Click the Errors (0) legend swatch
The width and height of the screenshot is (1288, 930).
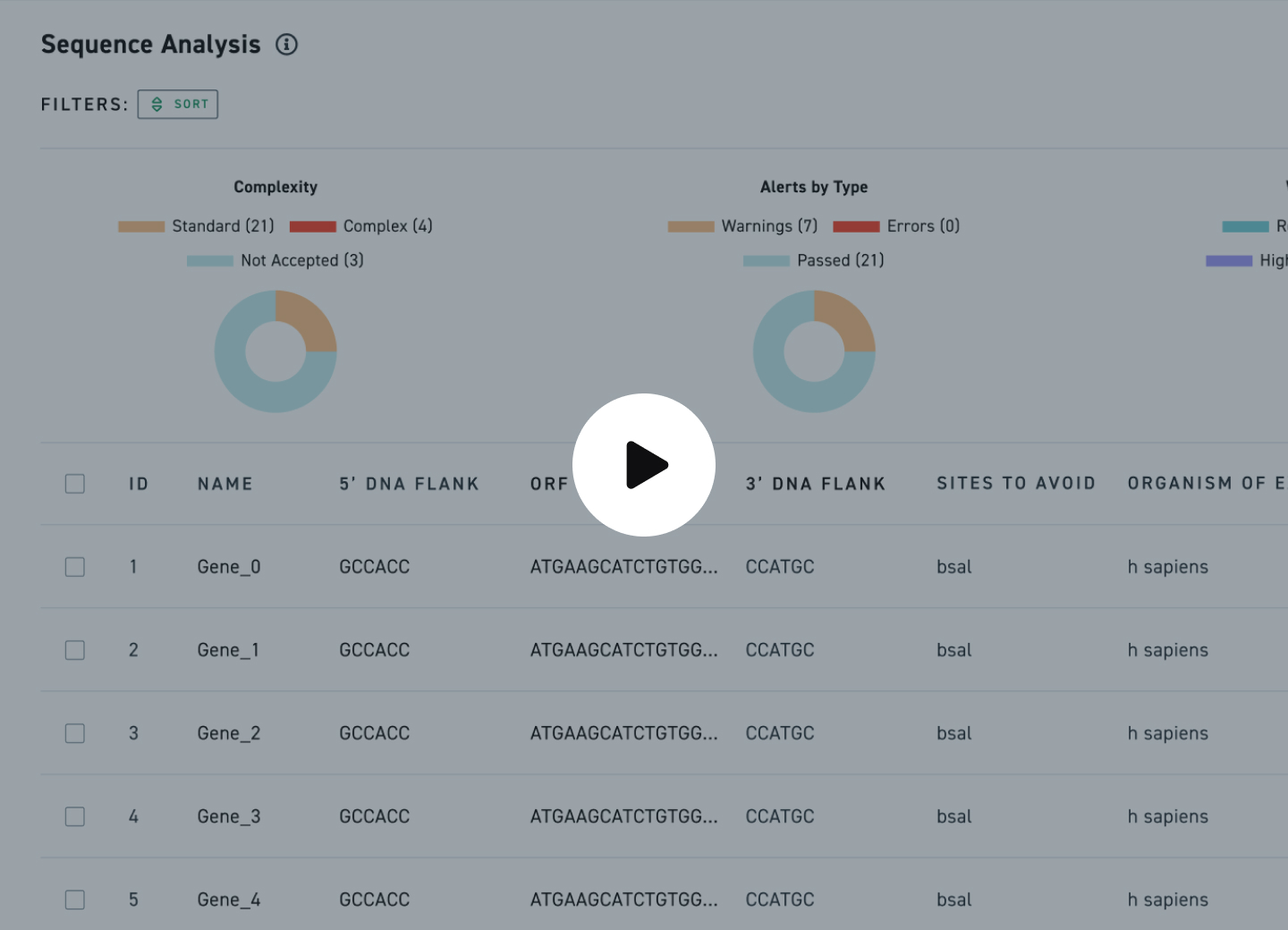coord(856,227)
